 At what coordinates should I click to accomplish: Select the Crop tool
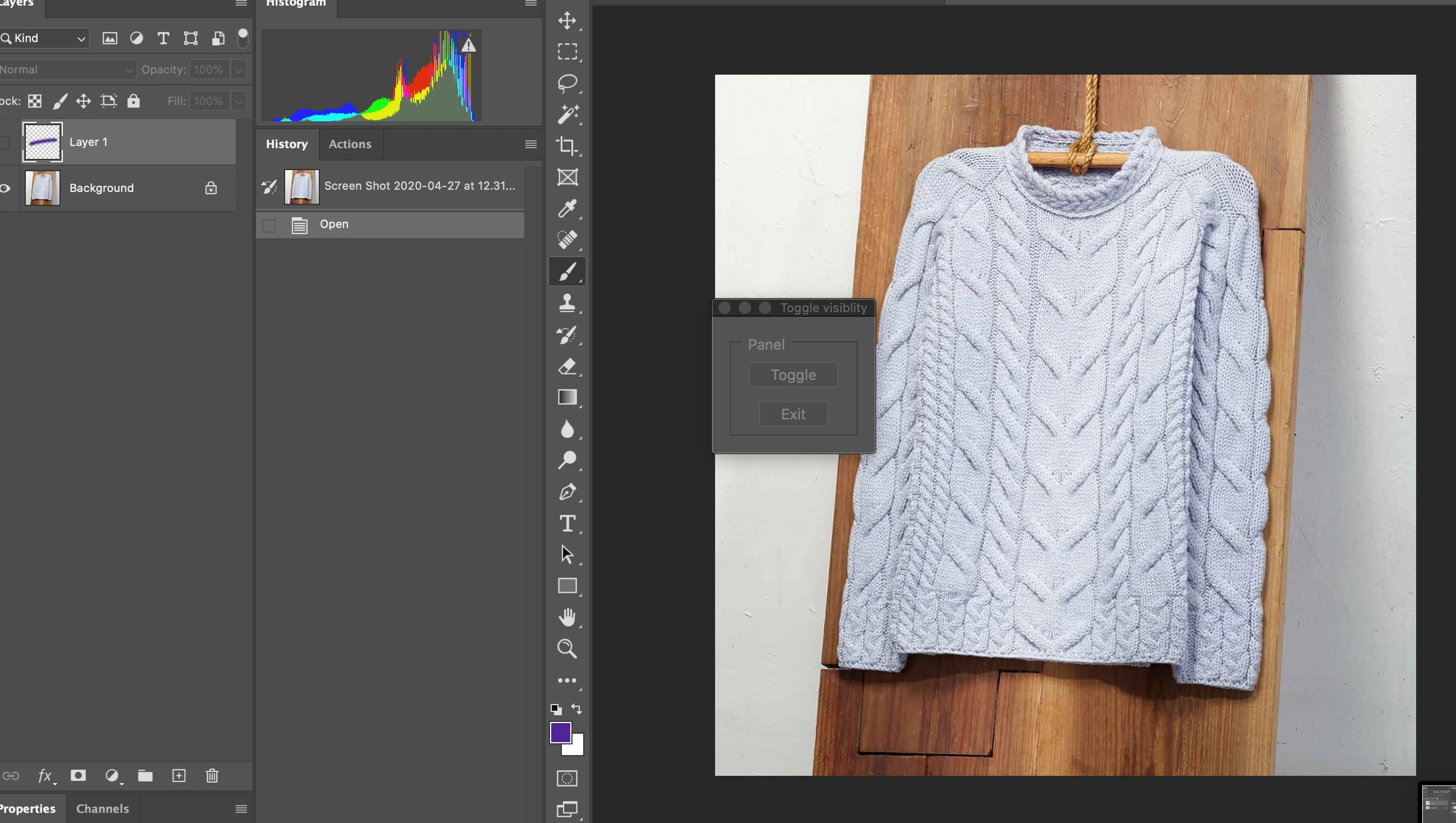pos(567,146)
